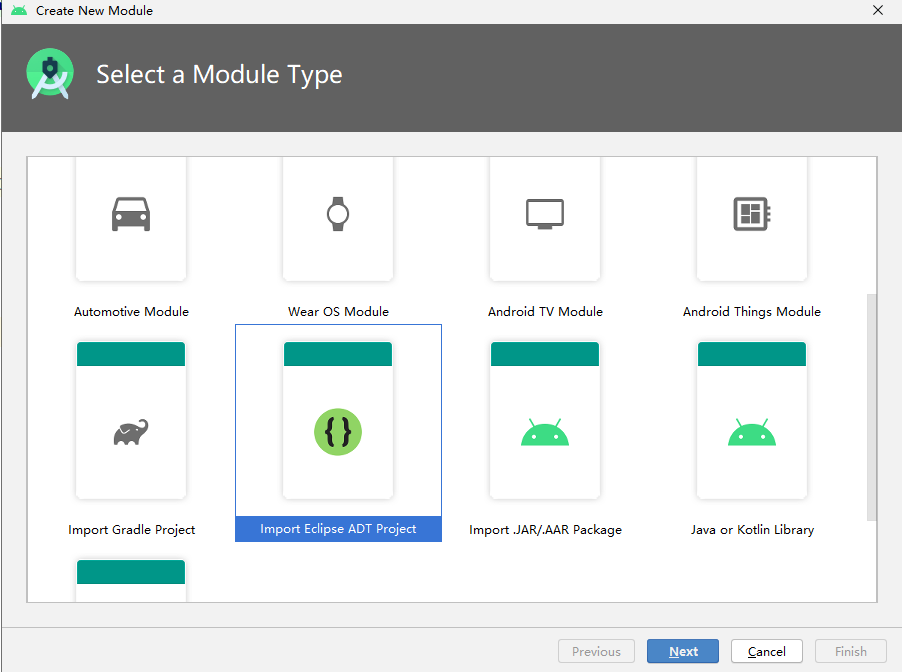The width and height of the screenshot is (902, 672).
Task: Choose the Java or Kotlin Library icon
Action: point(752,432)
